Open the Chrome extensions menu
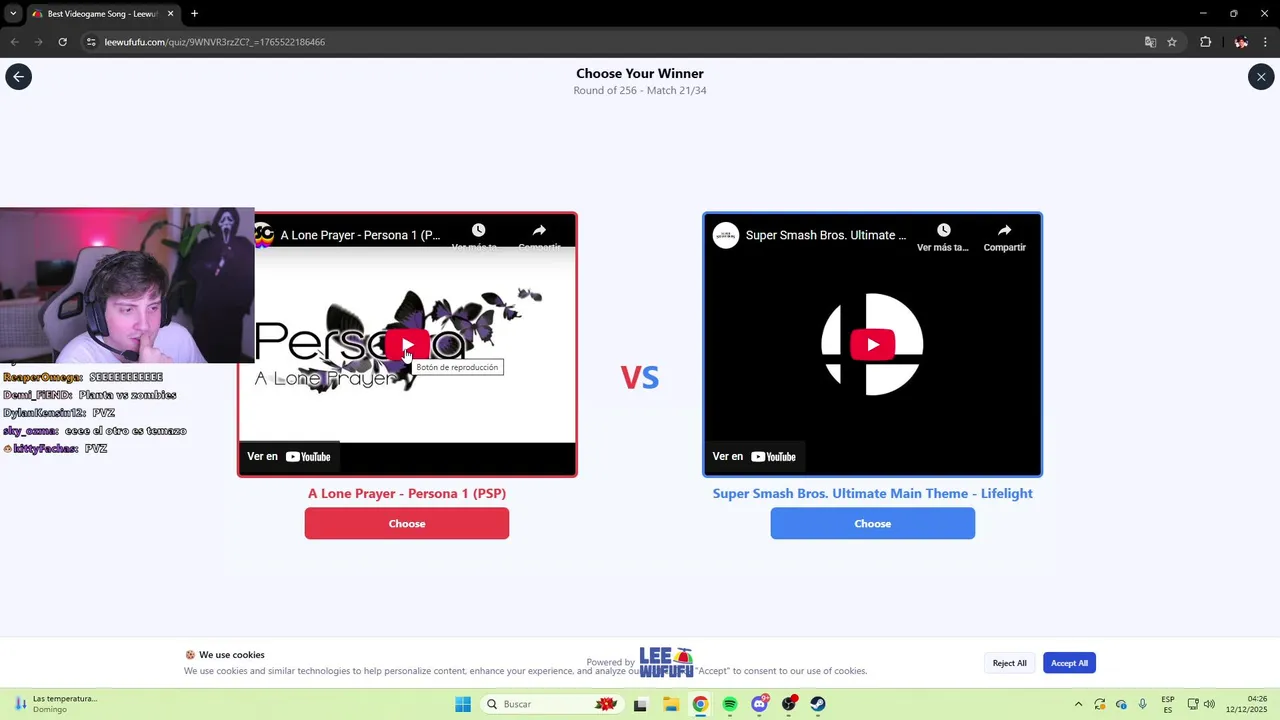Viewport: 1280px width, 720px height. click(1205, 42)
